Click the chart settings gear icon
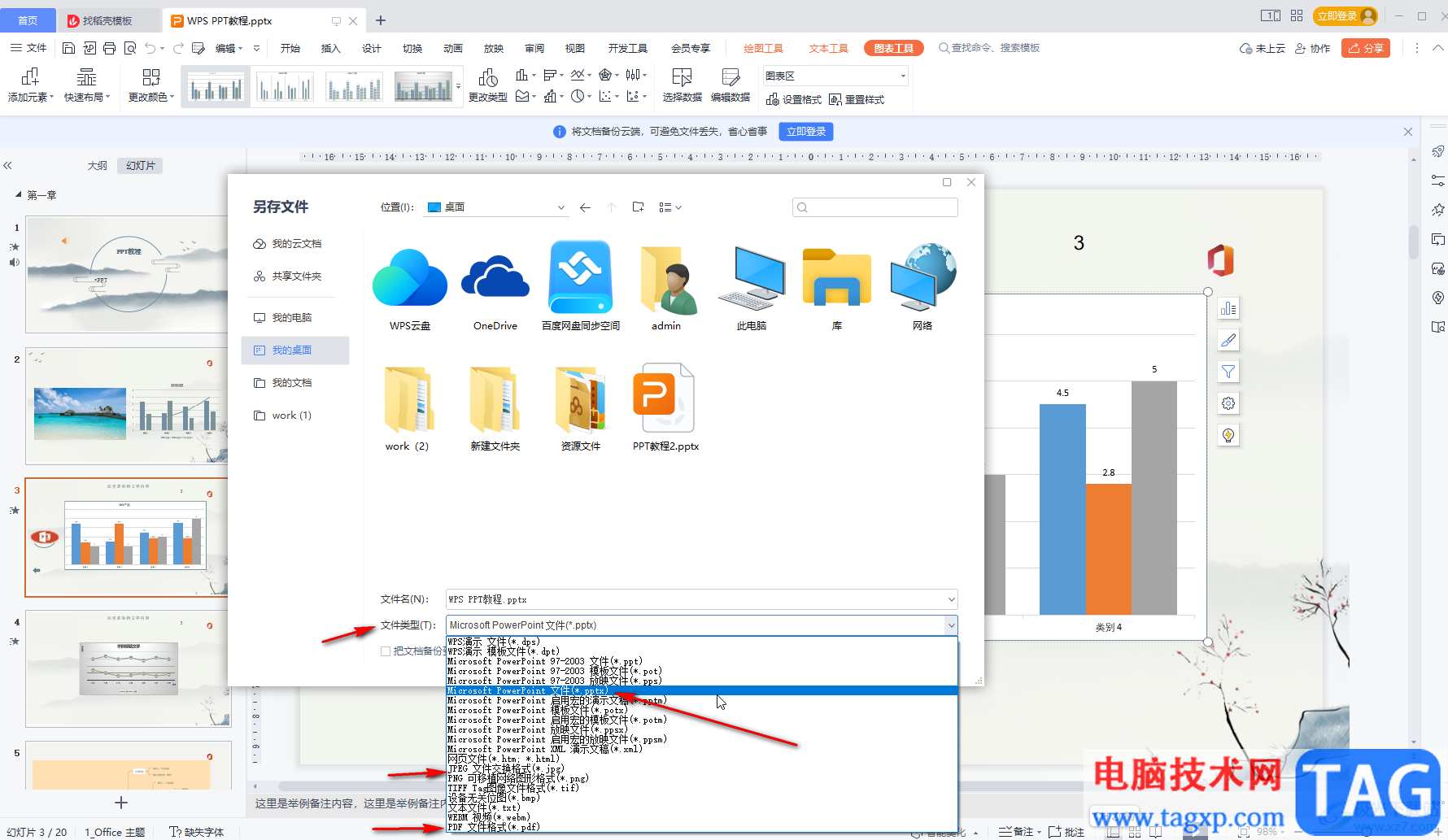 pyautogui.click(x=1228, y=403)
